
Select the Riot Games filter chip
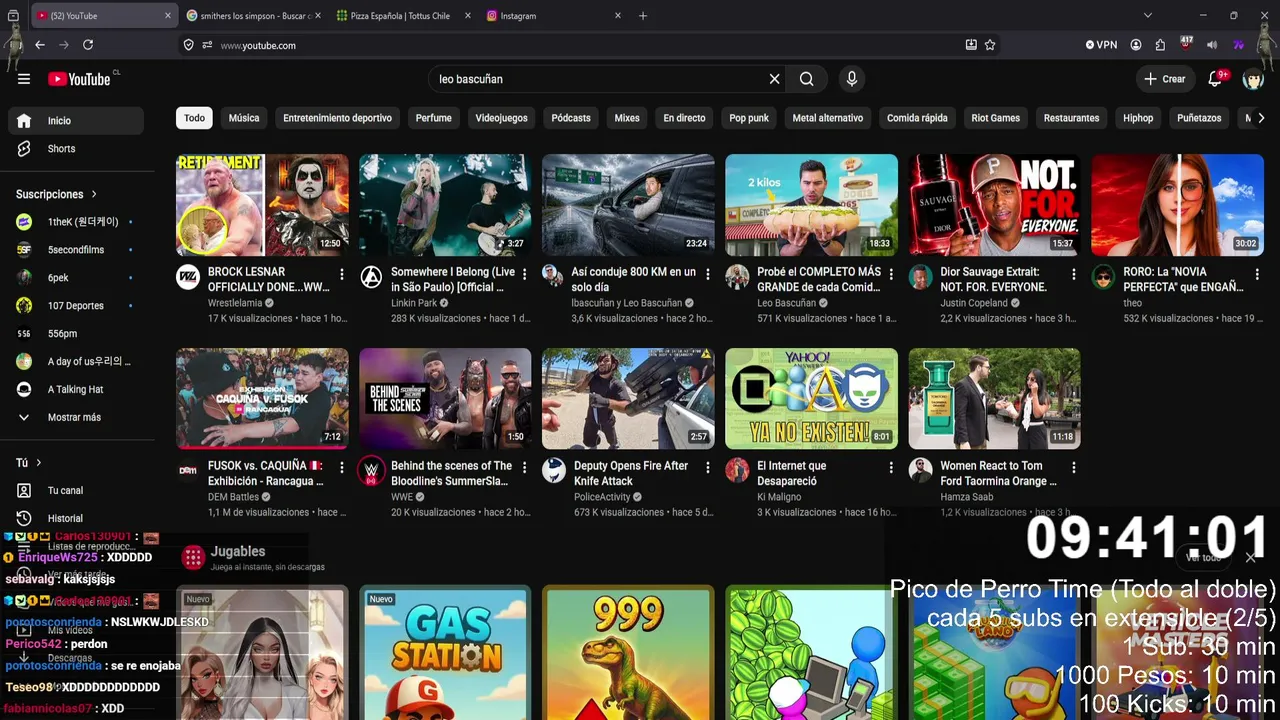pyautogui.click(x=996, y=118)
